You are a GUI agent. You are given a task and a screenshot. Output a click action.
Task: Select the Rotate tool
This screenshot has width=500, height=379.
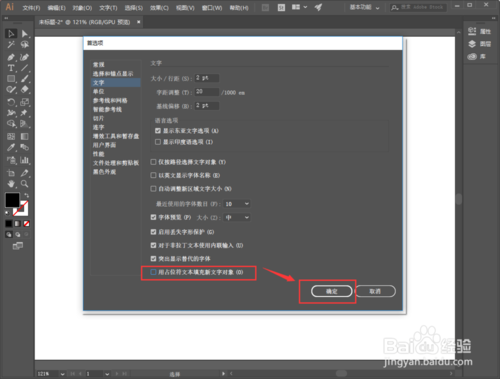(x=11, y=102)
